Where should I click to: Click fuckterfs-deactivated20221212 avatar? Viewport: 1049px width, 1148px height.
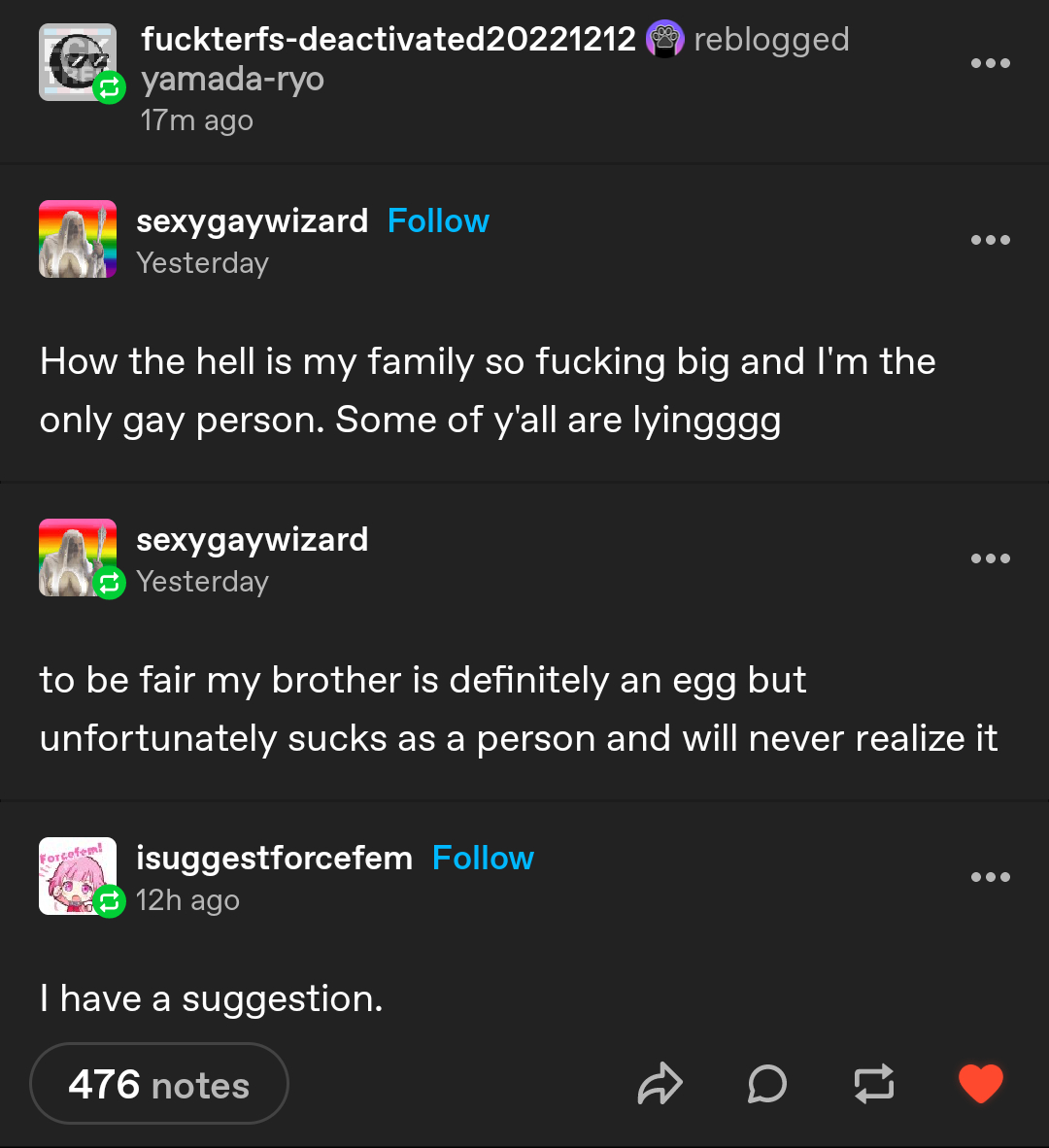click(x=77, y=62)
